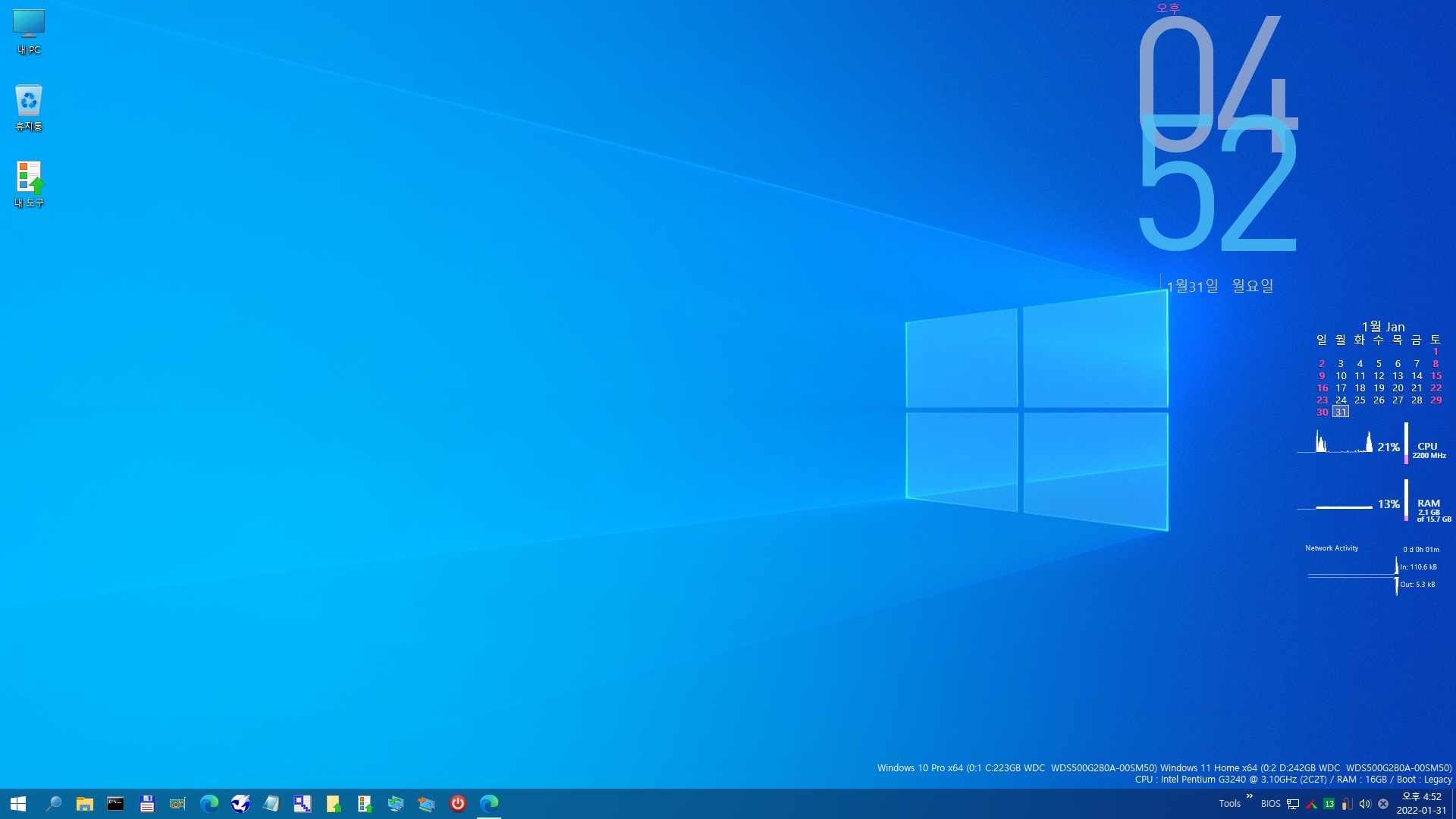Click the 0d 0h 01m uptime text
The image size is (1456, 819).
click(x=1420, y=550)
